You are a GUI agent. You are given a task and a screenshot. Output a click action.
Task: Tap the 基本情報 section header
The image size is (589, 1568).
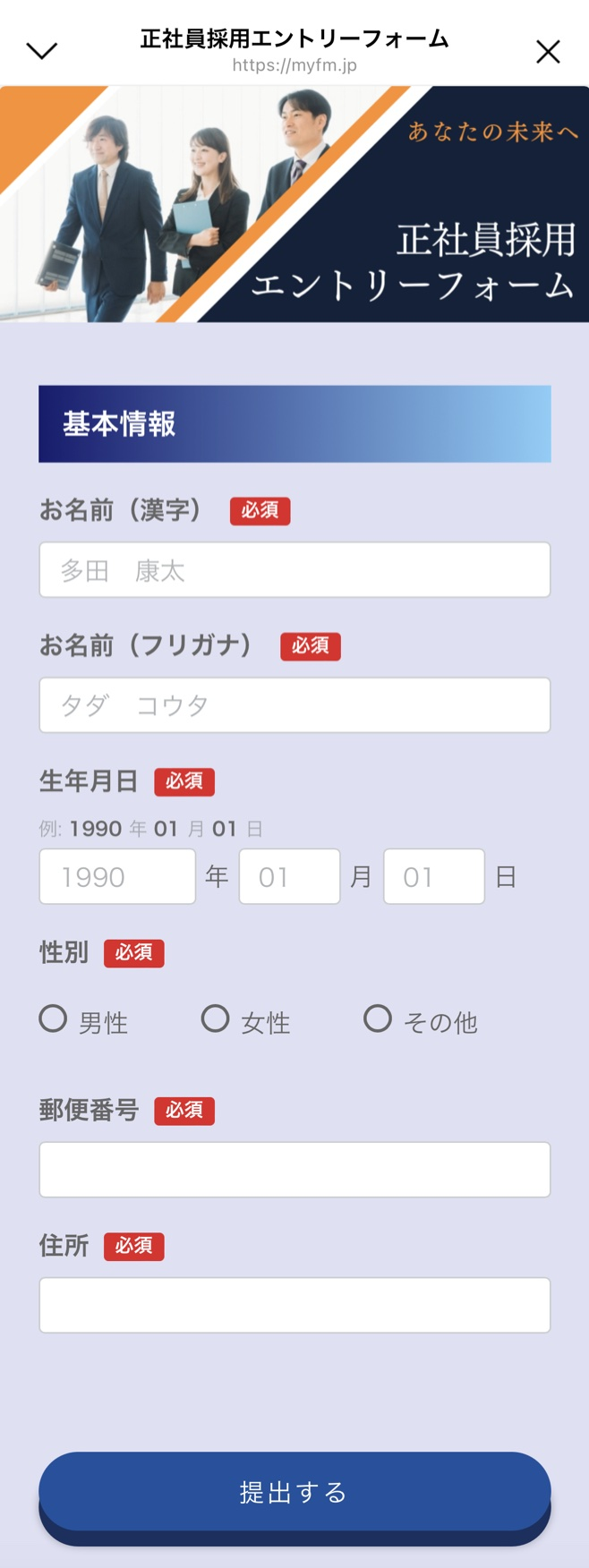[x=294, y=424]
